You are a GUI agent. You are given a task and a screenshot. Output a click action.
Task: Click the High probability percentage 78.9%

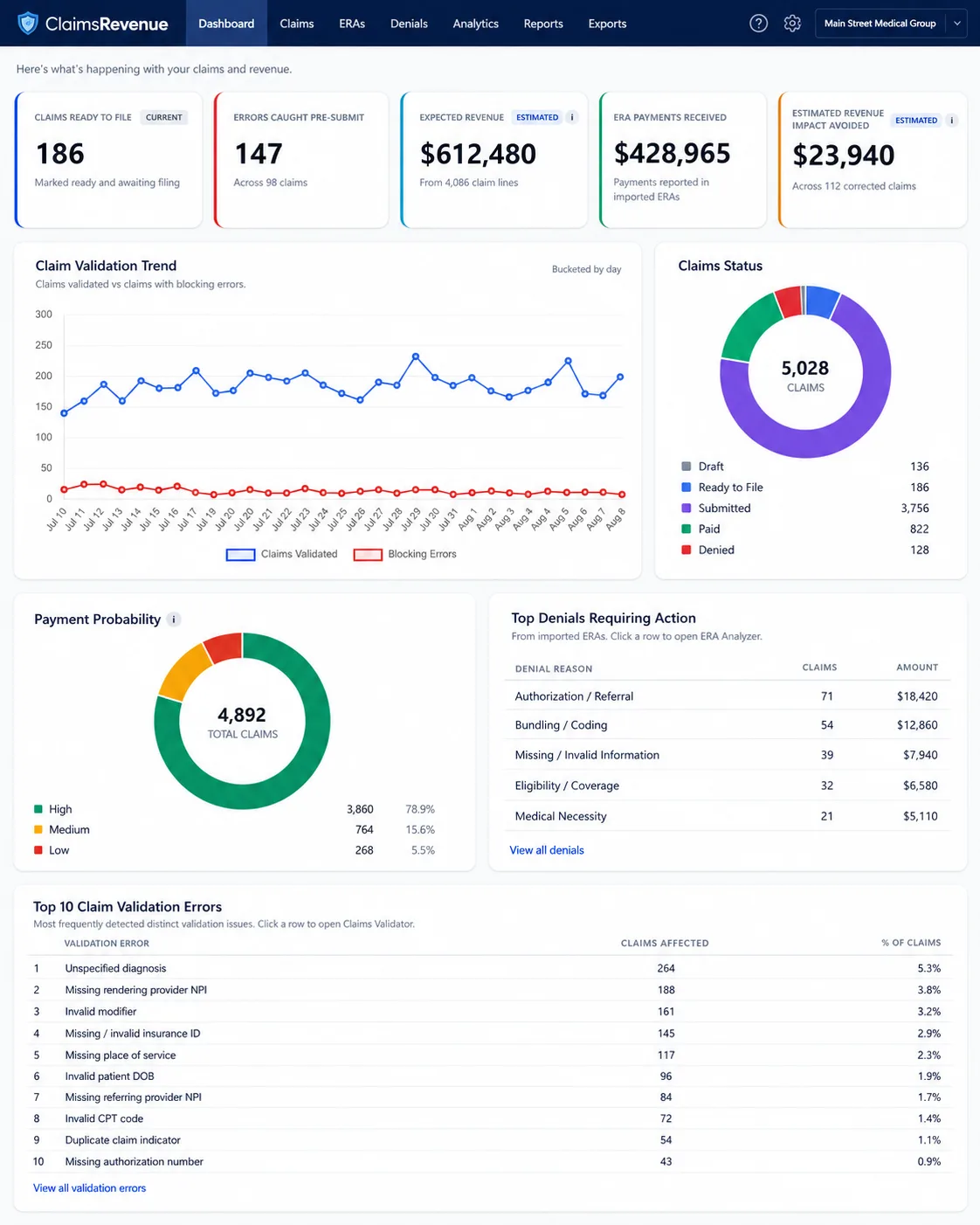[420, 809]
